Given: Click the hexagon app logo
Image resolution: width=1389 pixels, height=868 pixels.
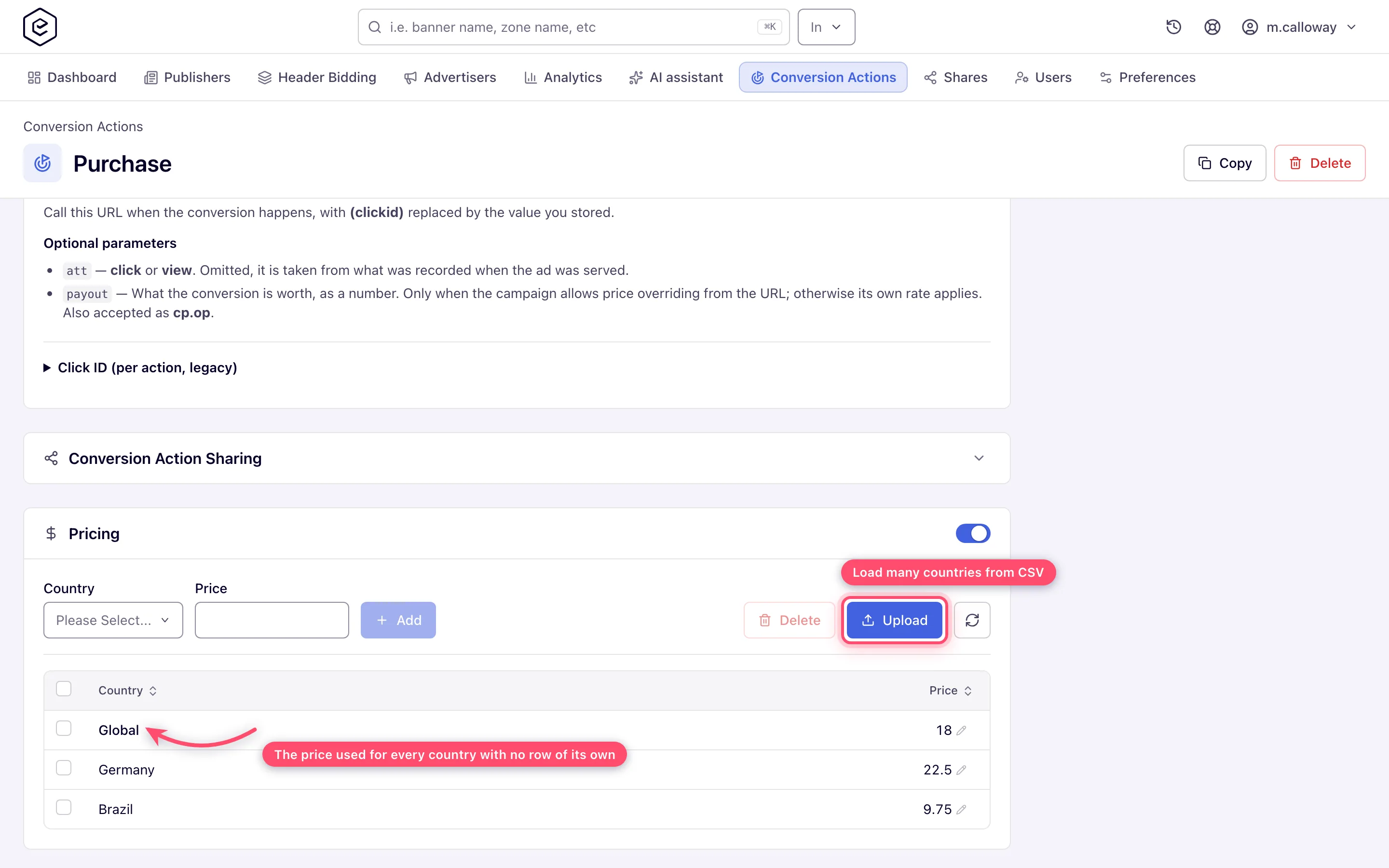Looking at the screenshot, I should click(x=40, y=27).
